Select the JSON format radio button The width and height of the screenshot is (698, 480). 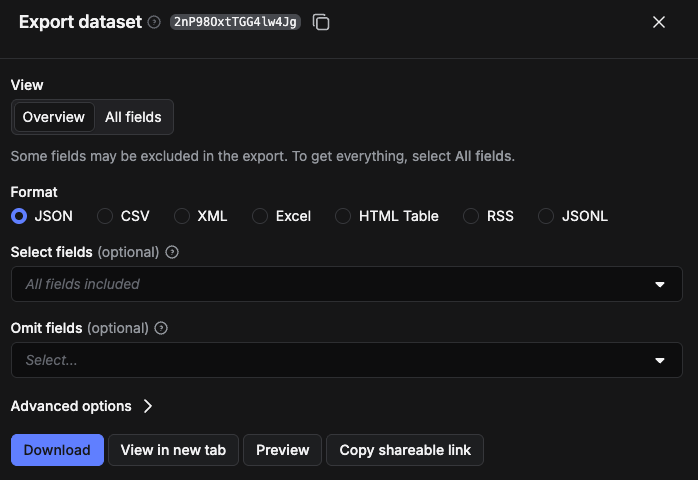pyautogui.click(x=19, y=216)
